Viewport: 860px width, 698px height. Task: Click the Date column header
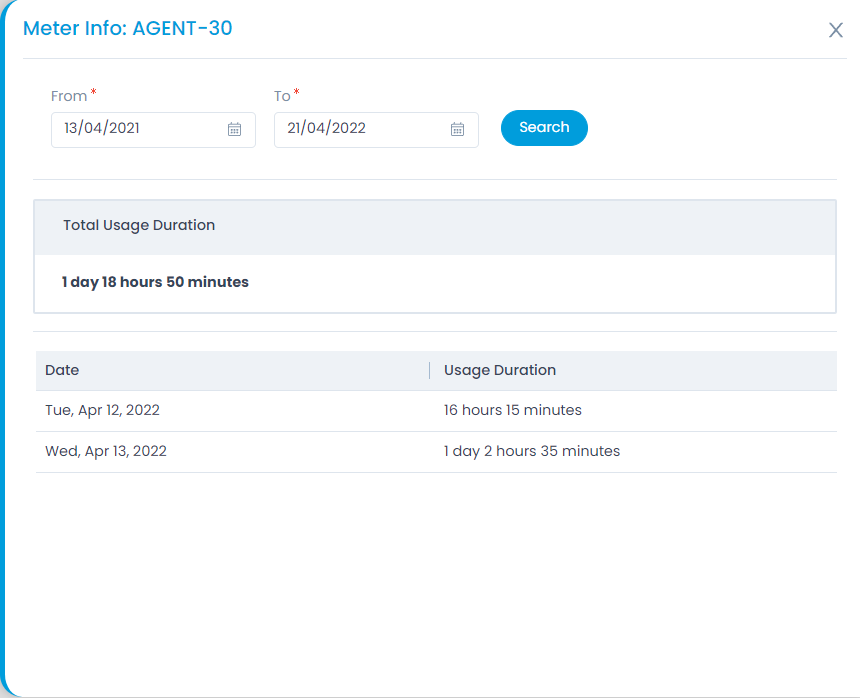(62, 370)
